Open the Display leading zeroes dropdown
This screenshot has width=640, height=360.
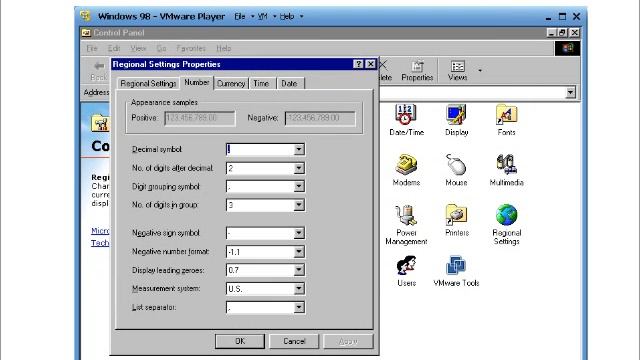(x=299, y=270)
